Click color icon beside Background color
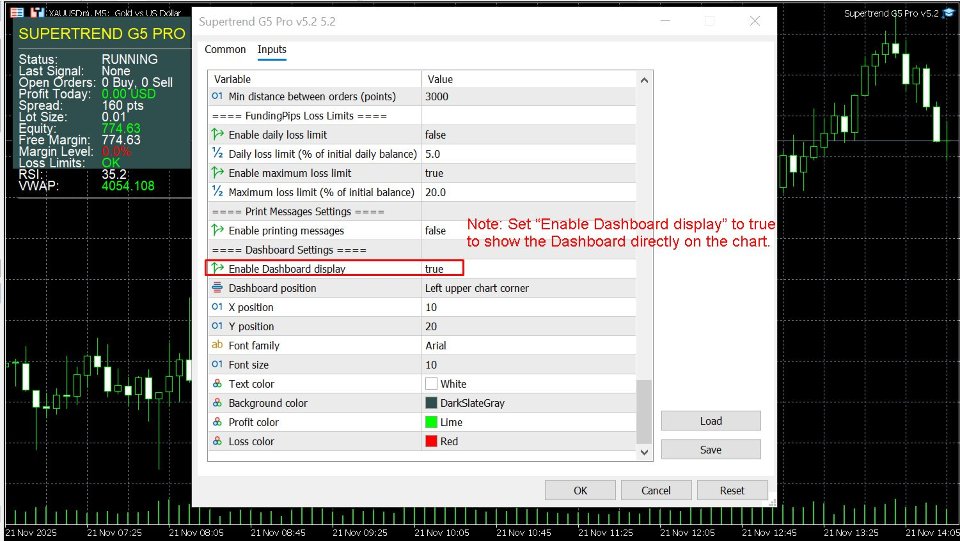 (217, 403)
